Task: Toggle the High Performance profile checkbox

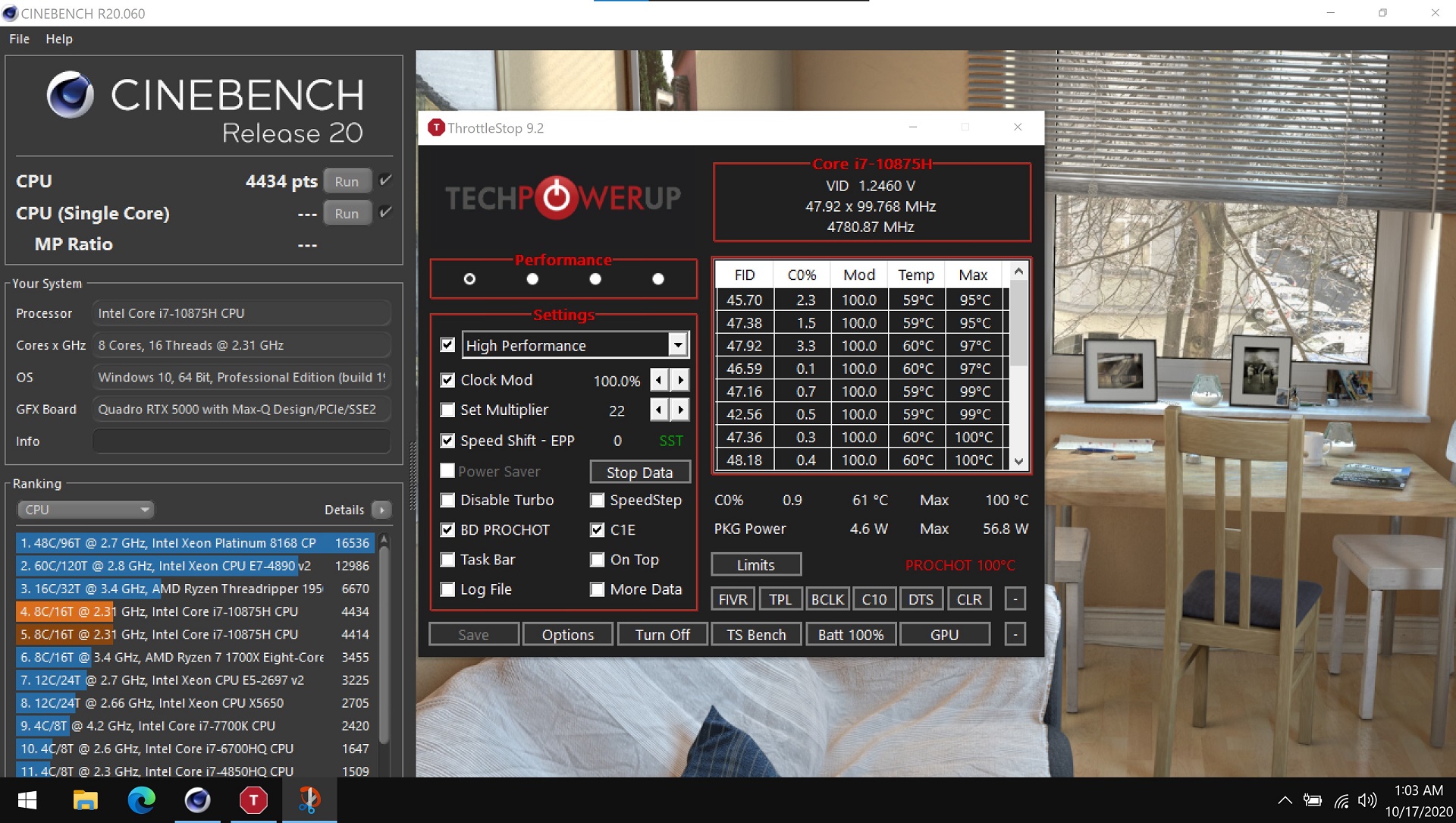Action: (x=447, y=344)
